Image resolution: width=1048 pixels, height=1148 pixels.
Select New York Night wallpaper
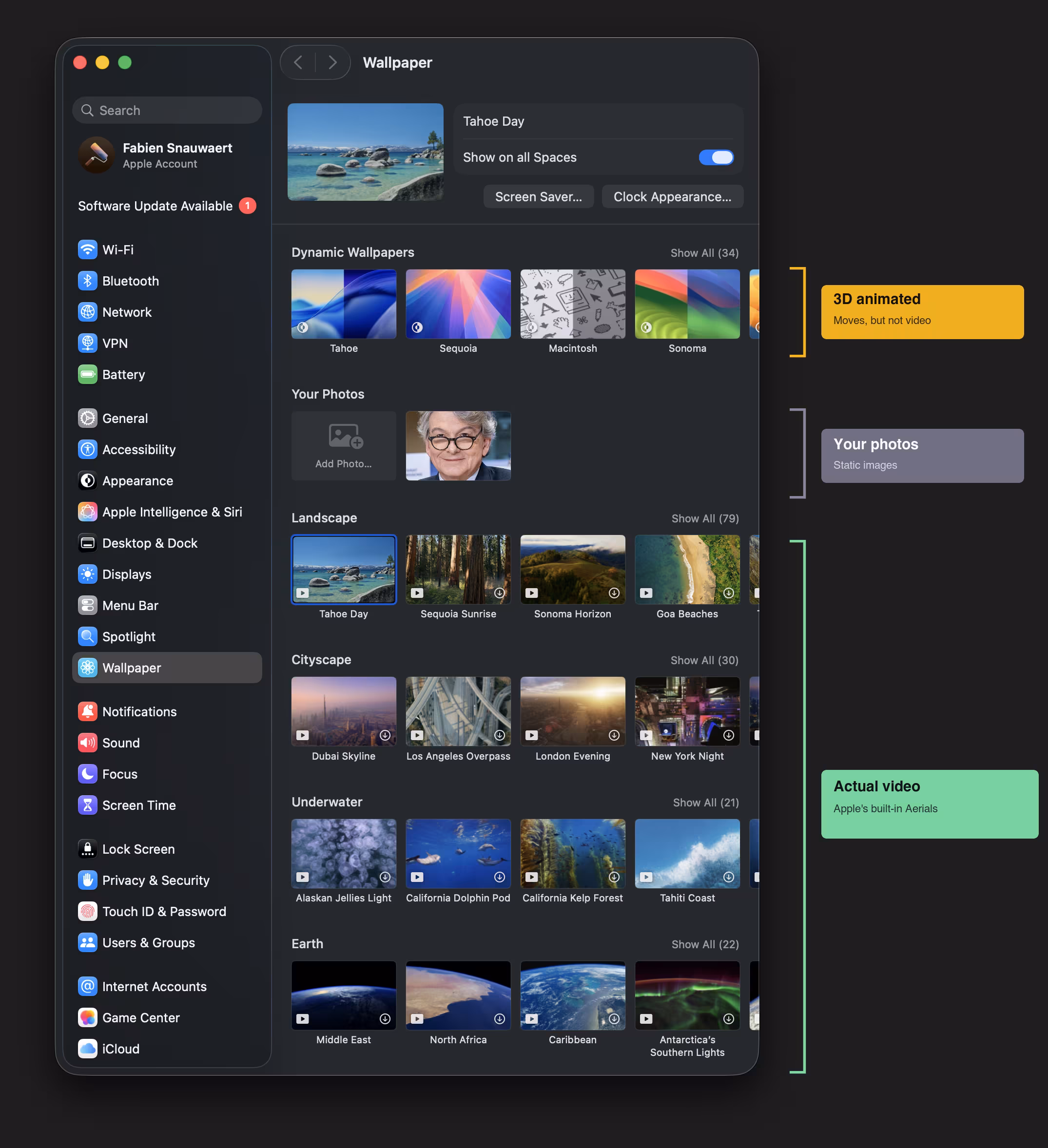(687, 712)
